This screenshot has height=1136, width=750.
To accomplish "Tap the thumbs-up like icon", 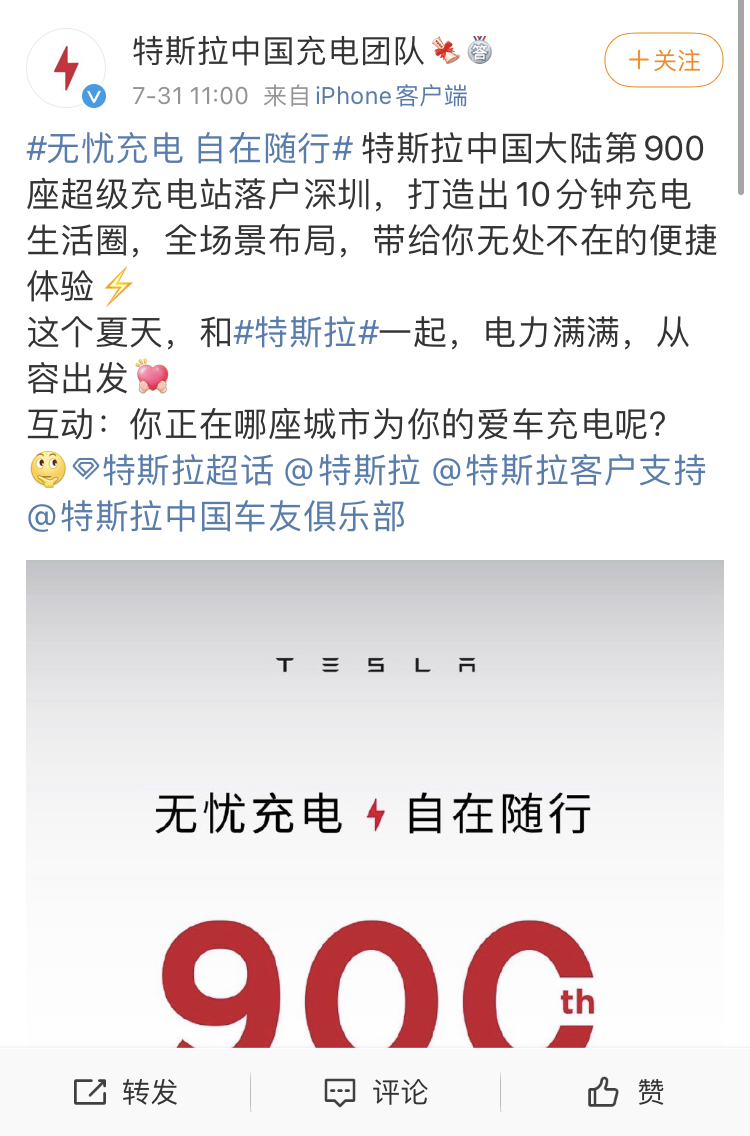I will coord(603,1091).
